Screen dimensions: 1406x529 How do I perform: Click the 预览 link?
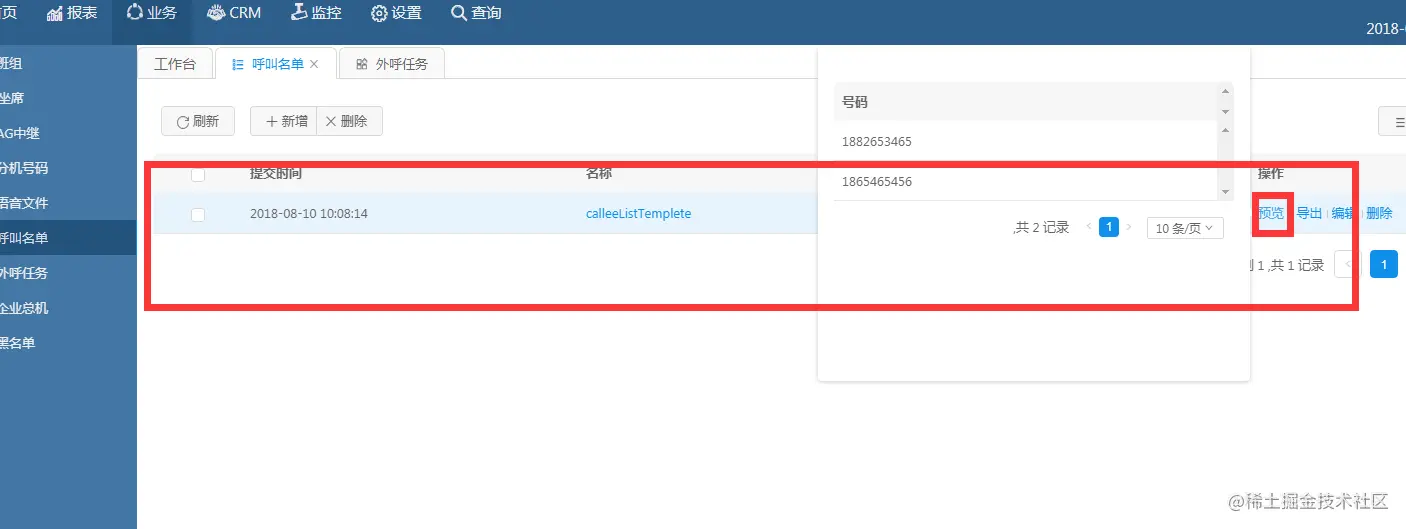click(x=1272, y=213)
